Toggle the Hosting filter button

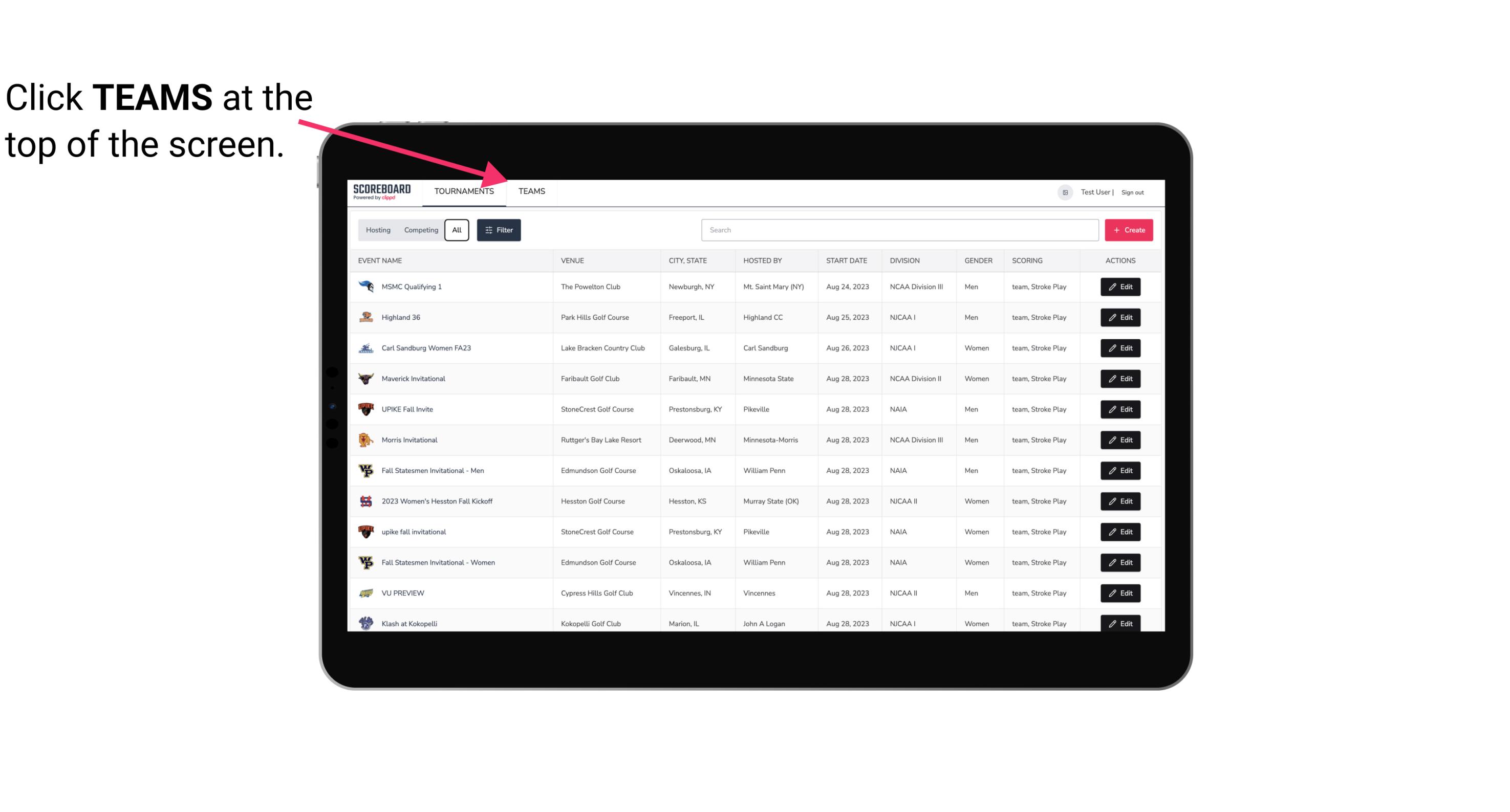tap(378, 230)
